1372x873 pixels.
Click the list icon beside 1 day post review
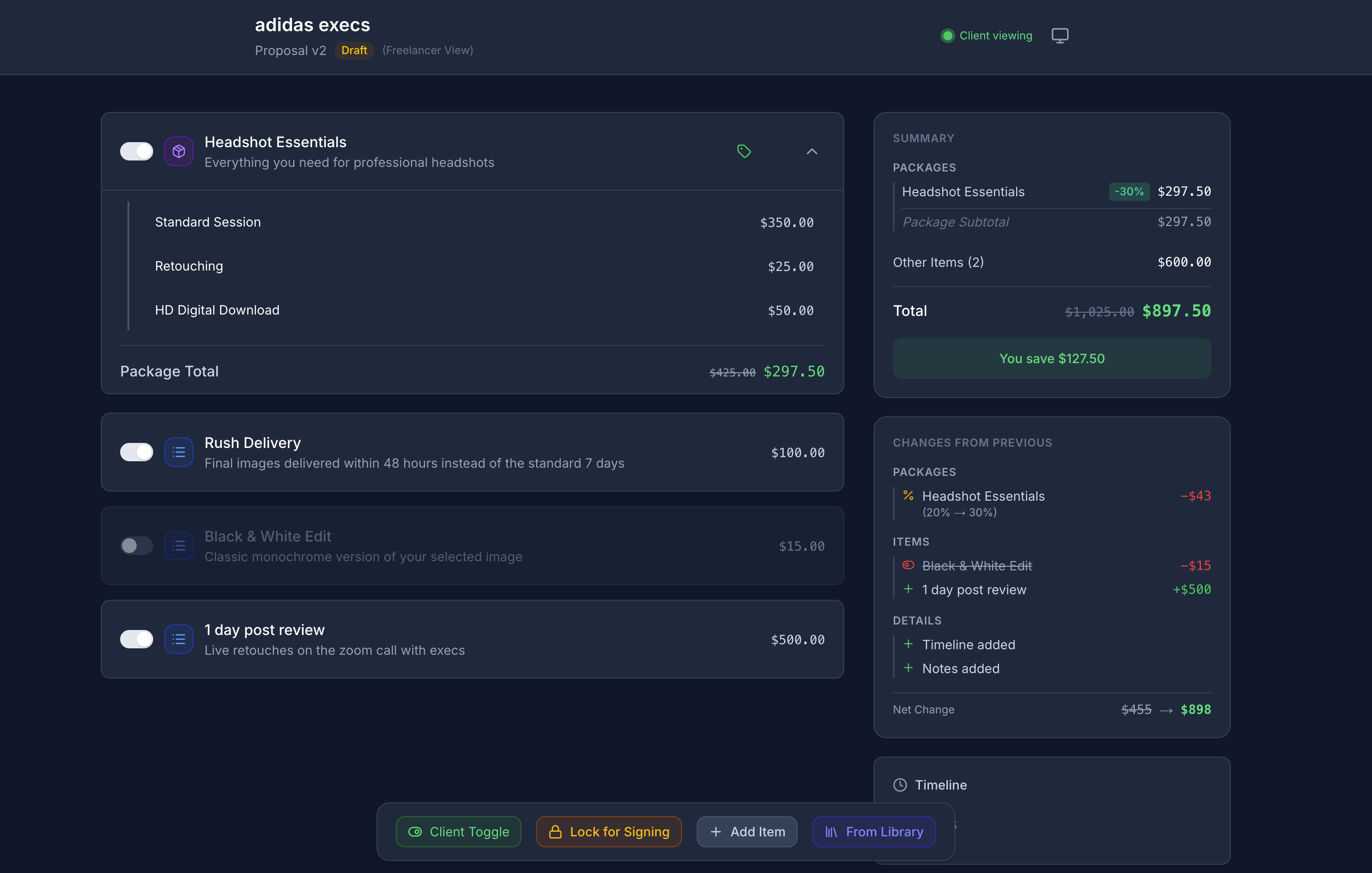tap(179, 639)
